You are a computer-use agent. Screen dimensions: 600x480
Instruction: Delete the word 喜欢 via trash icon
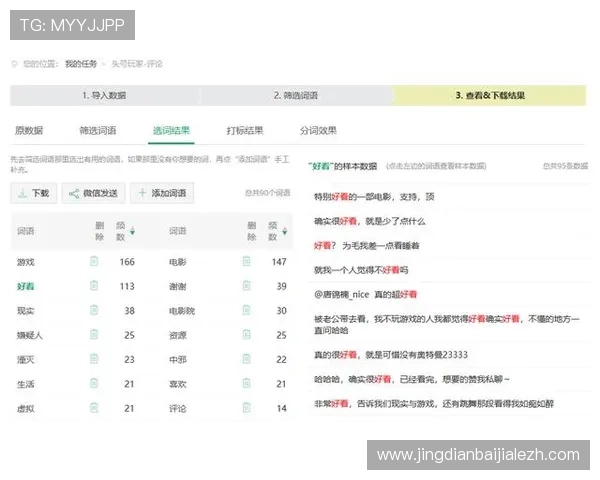coord(246,384)
